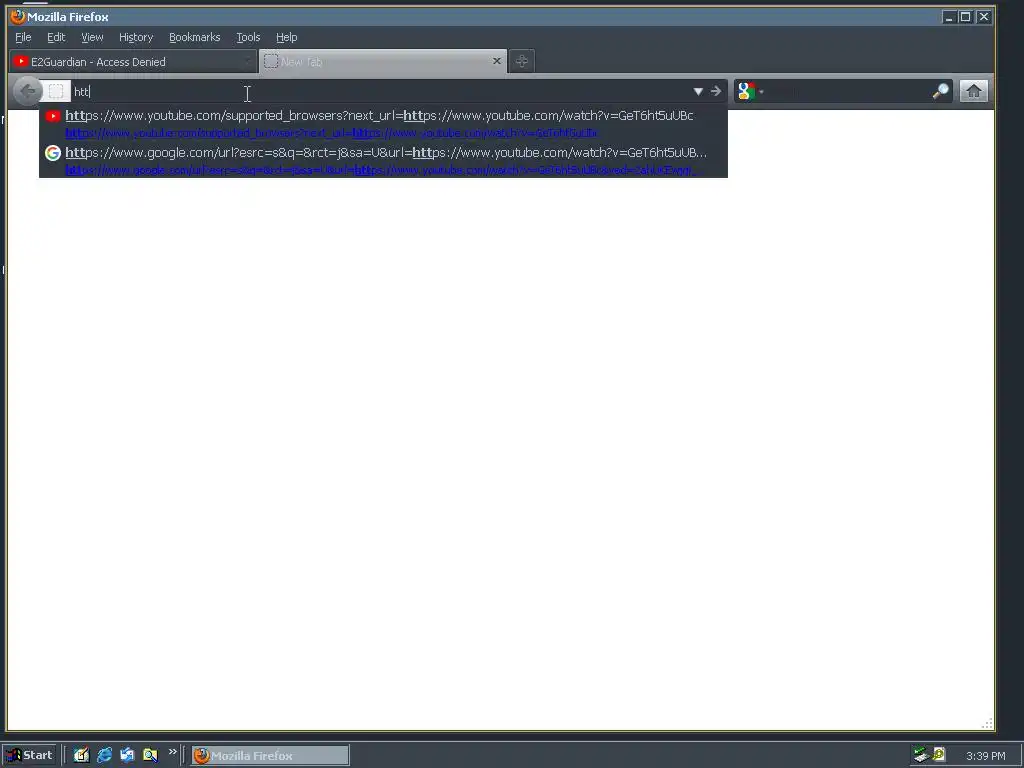Click into the URL address field
The image size is (1024, 768).
click(379, 91)
